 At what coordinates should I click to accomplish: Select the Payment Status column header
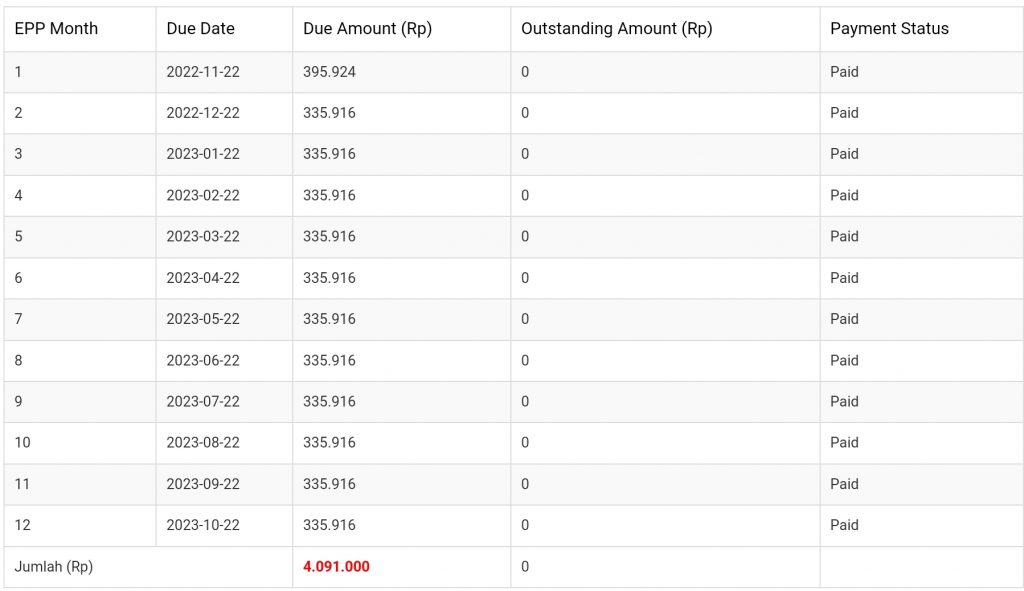(x=889, y=29)
